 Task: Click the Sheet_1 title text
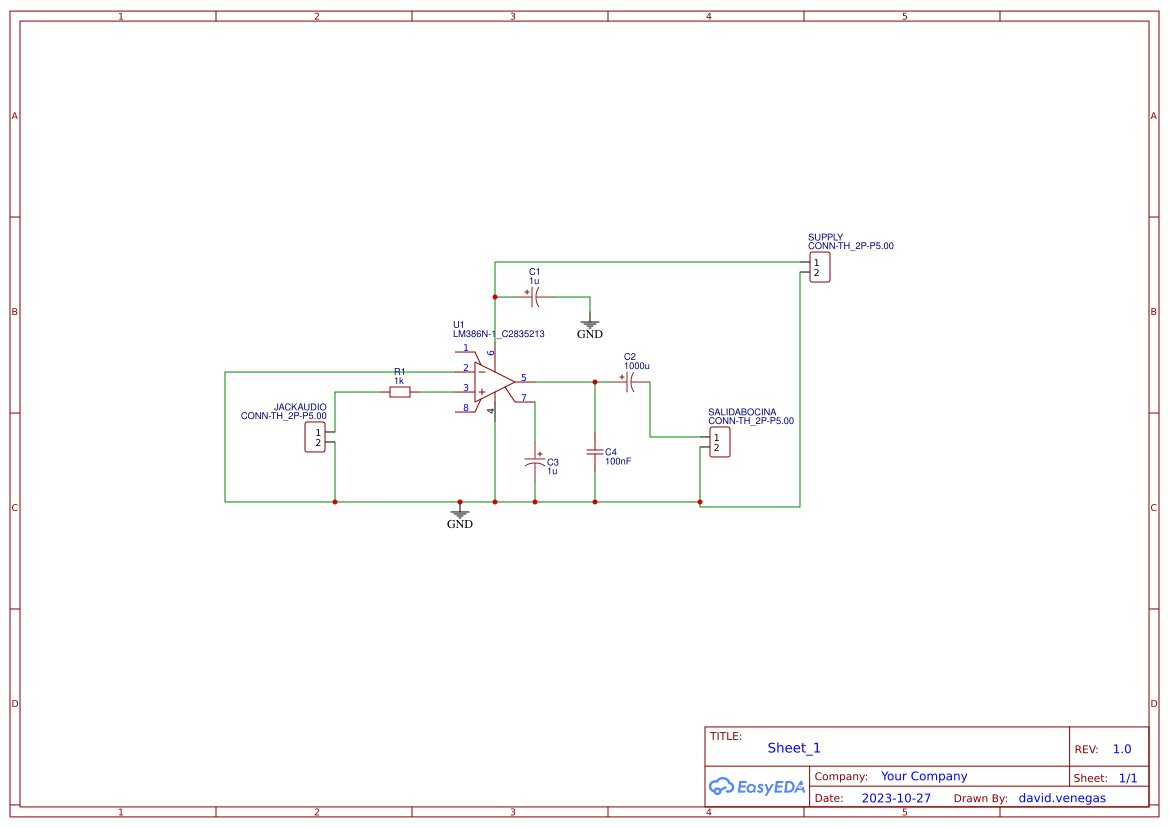coord(793,748)
